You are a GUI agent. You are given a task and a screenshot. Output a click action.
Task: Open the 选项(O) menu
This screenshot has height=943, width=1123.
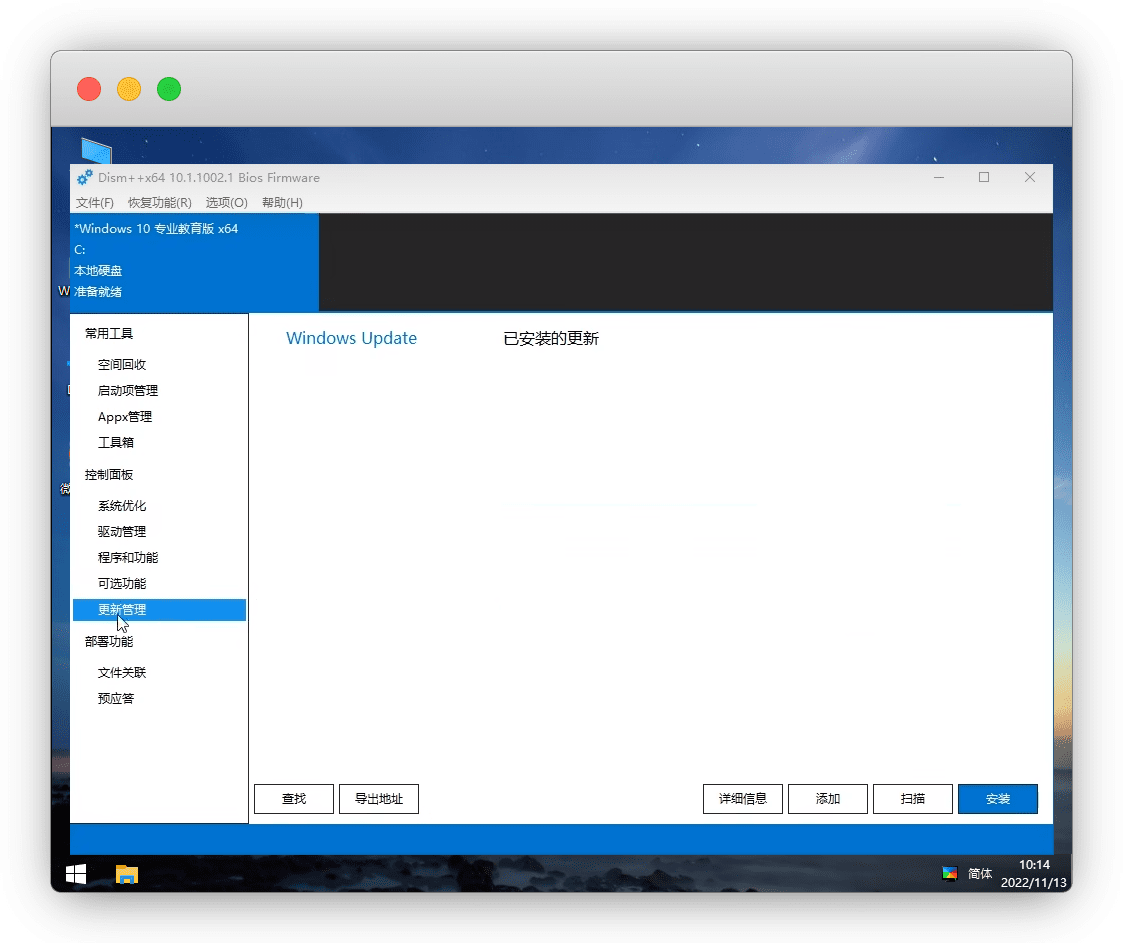[x=226, y=203]
